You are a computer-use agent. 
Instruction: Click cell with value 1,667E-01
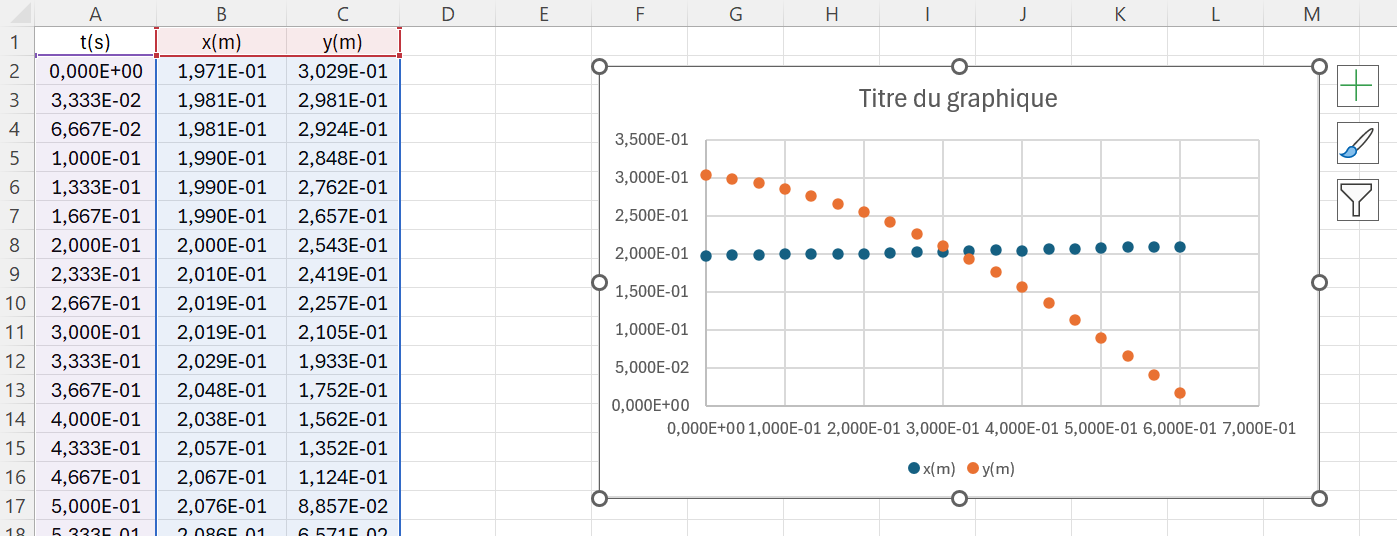point(95,216)
